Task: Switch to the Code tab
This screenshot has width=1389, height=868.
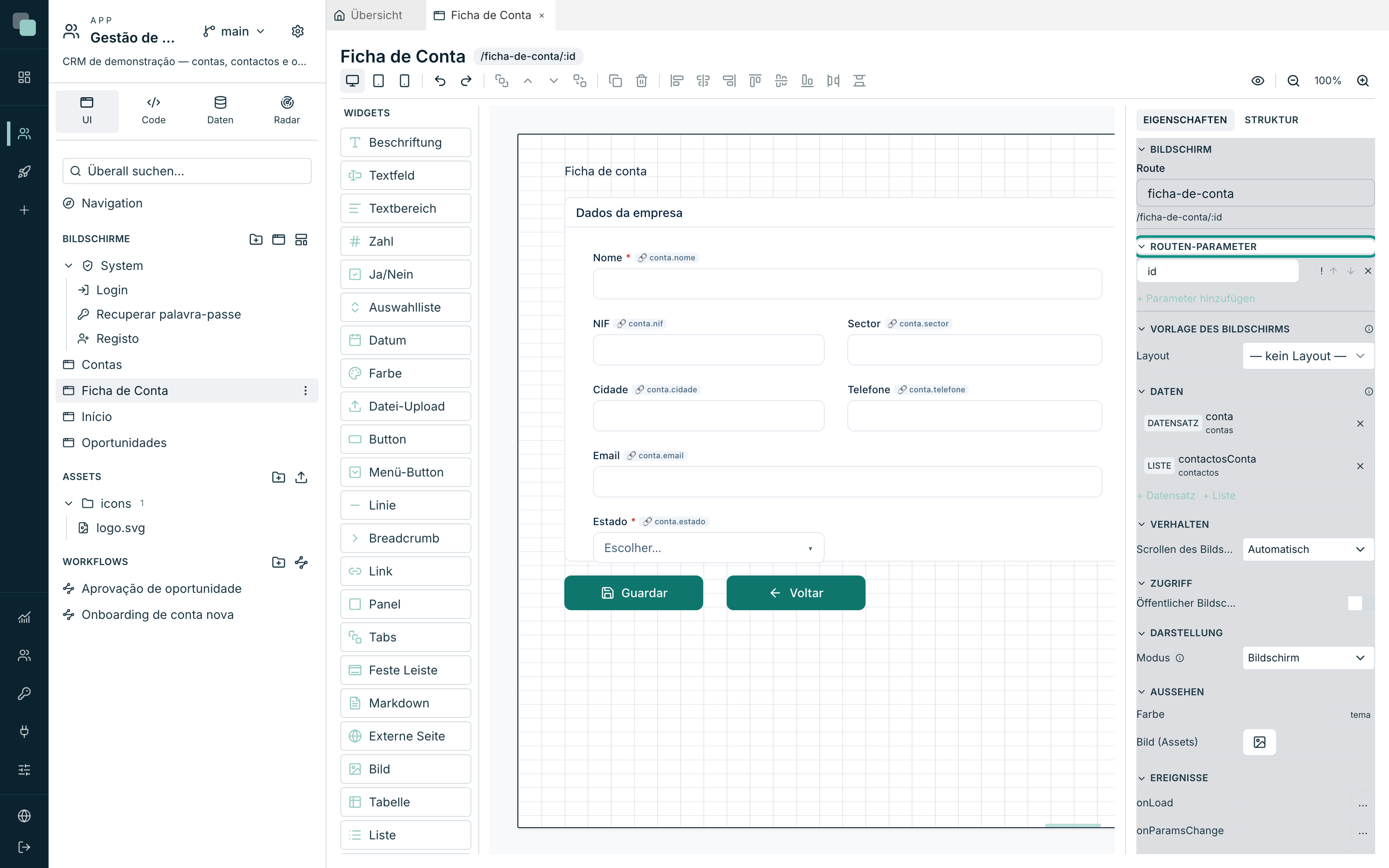Action: (x=153, y=111)
